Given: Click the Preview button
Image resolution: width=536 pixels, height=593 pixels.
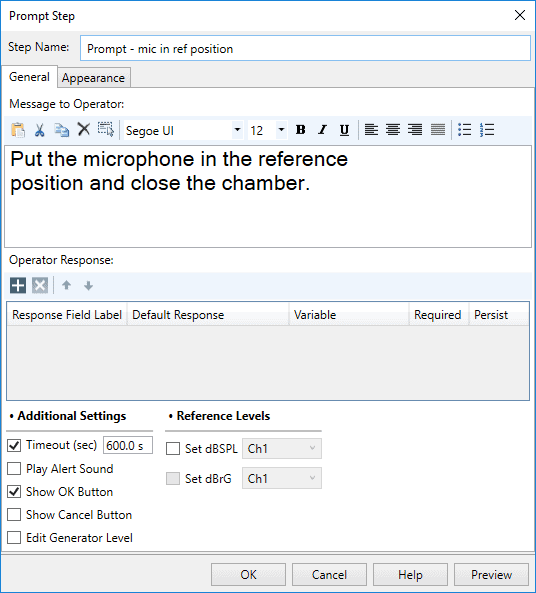Looking at the screenshot, I should (491, 575).
